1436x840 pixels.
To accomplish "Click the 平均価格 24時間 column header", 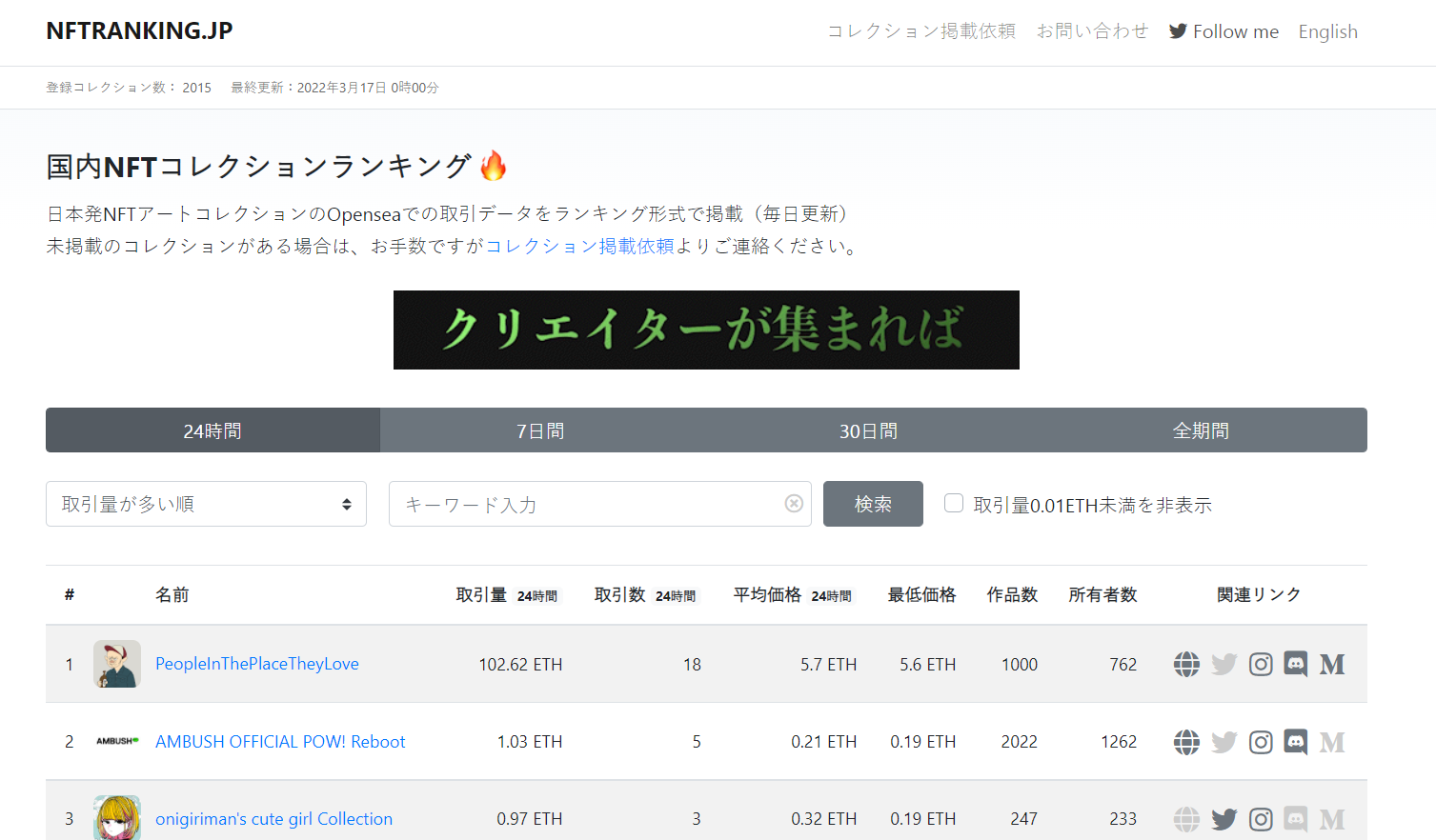I will 793,595.
